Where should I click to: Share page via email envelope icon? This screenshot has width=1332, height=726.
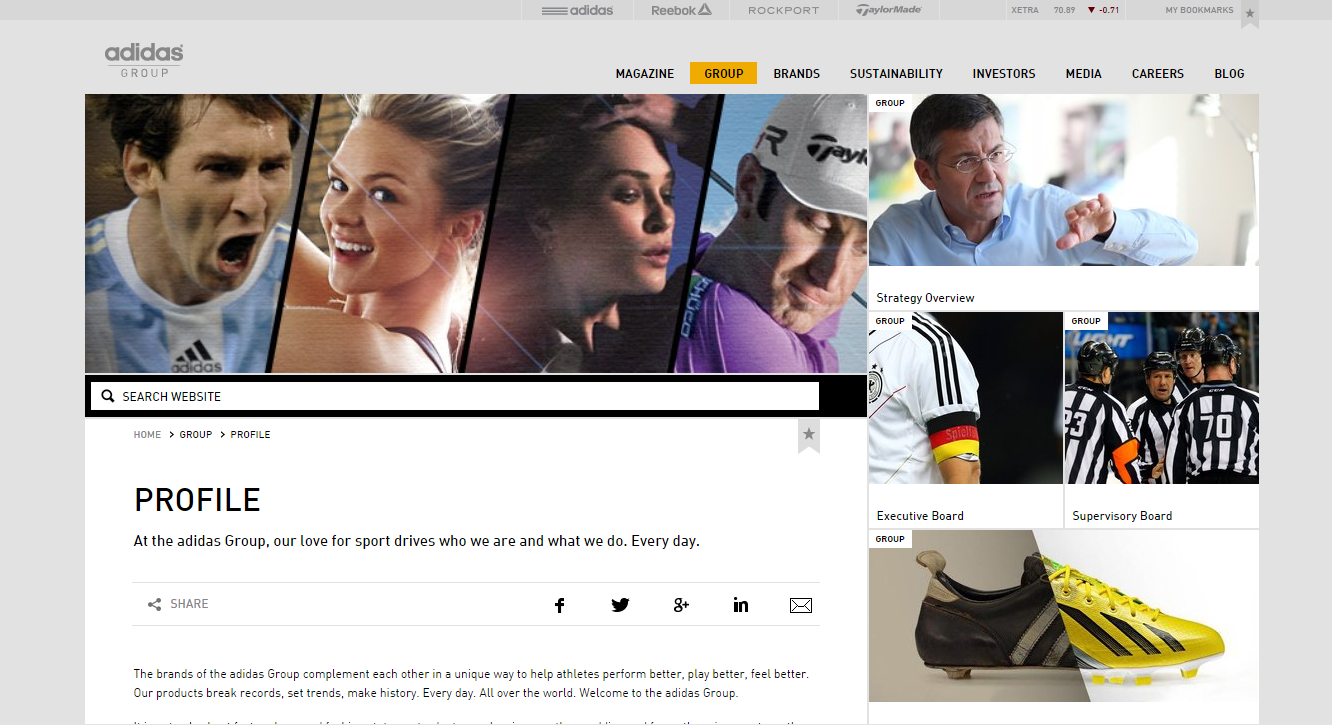801,605
